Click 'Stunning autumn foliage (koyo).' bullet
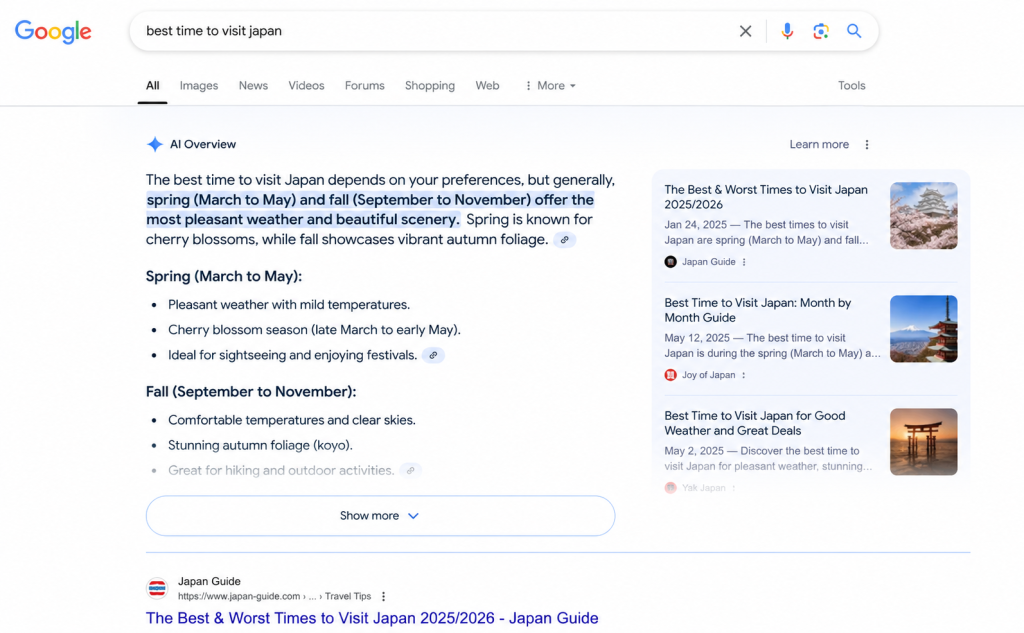The height and width of the screenshot is (633, 1024). click(x=260, y=446)
